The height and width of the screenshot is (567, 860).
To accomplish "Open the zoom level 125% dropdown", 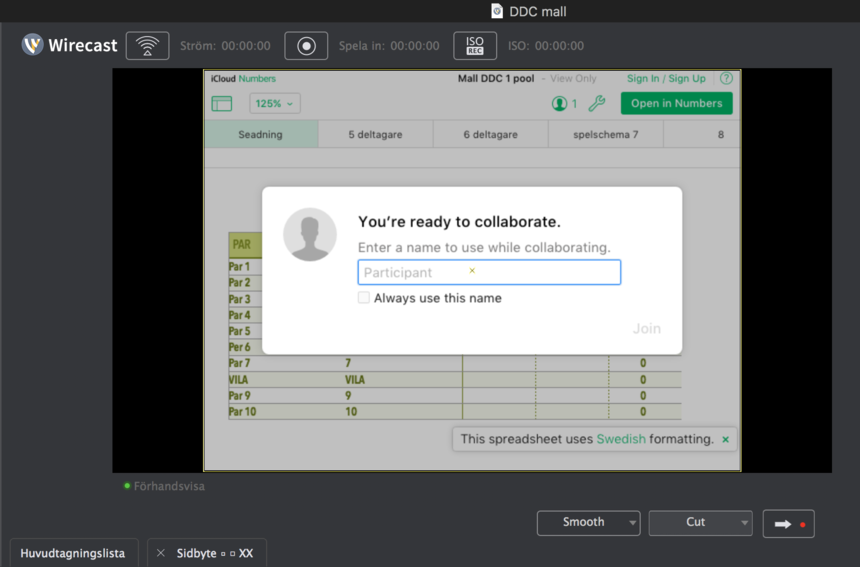I will tap(275, 103).
